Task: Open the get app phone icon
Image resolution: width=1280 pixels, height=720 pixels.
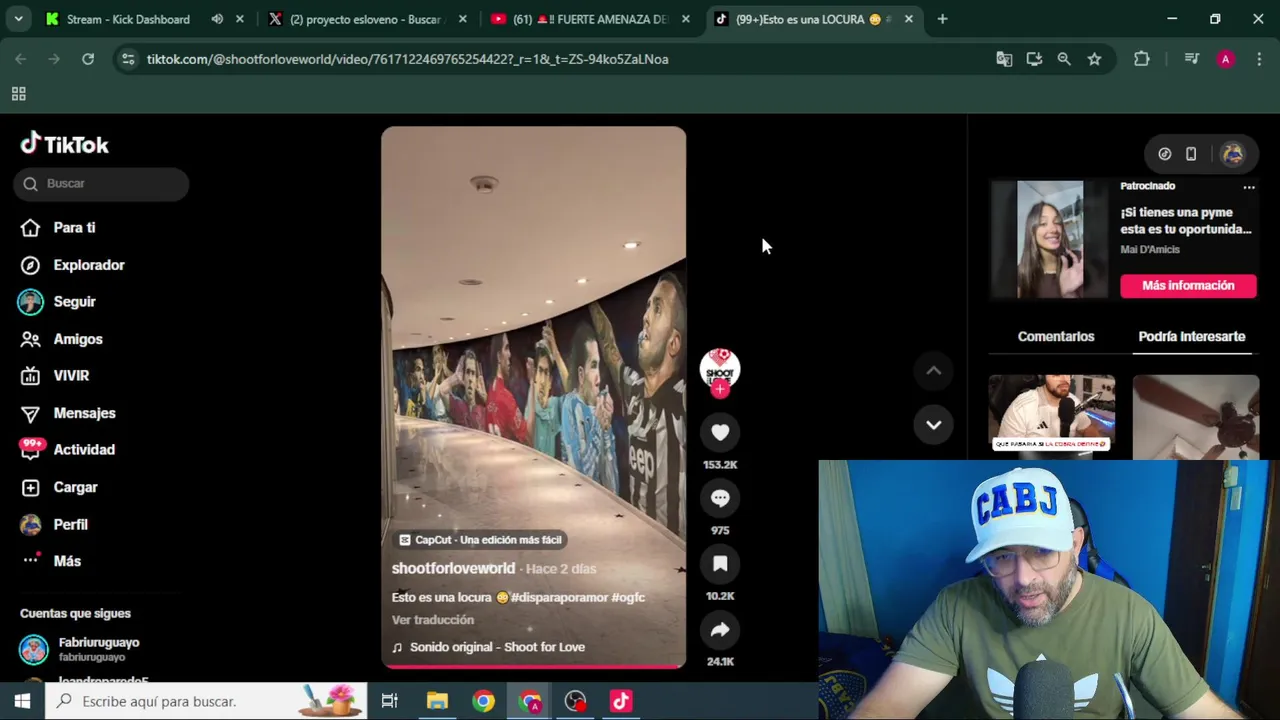Action: point(1191,154)
